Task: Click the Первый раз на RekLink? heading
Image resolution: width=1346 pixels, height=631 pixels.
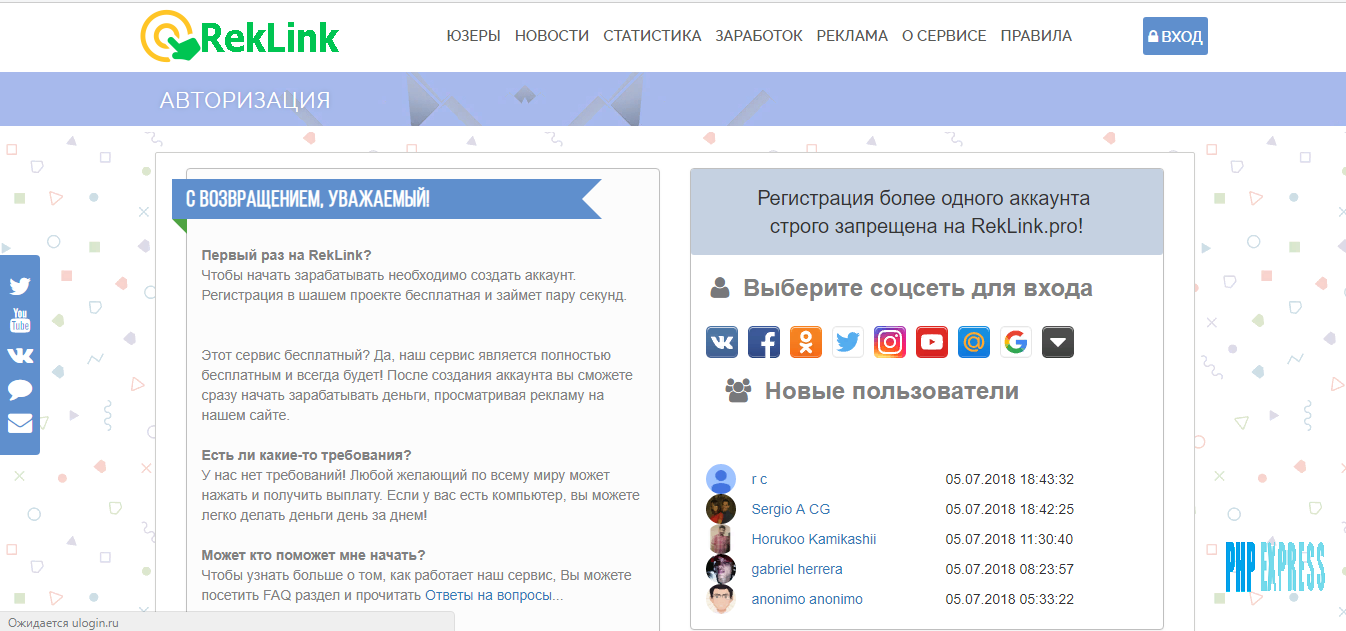Action: pyautogui.click(x=286, y=255)
